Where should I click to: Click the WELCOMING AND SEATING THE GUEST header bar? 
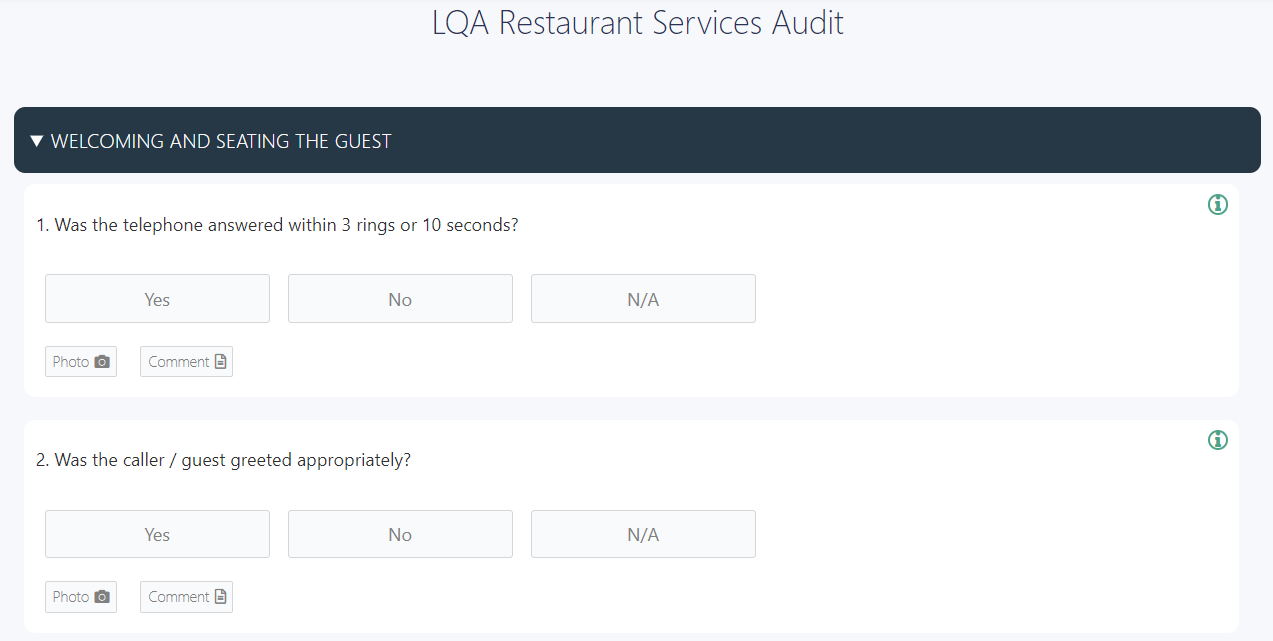click(x=222, y=141)
